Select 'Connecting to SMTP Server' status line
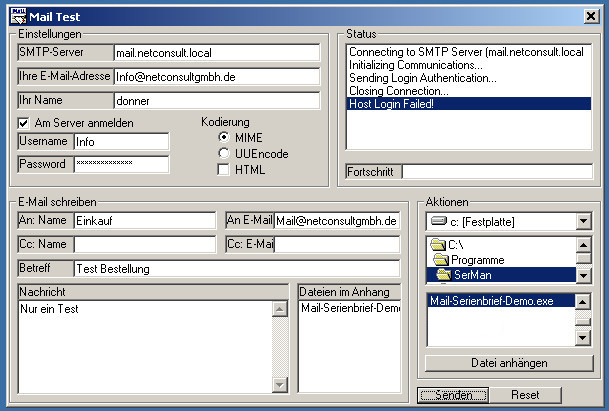The height and width of the screenshot is (411, 609). tap(469, 52)
